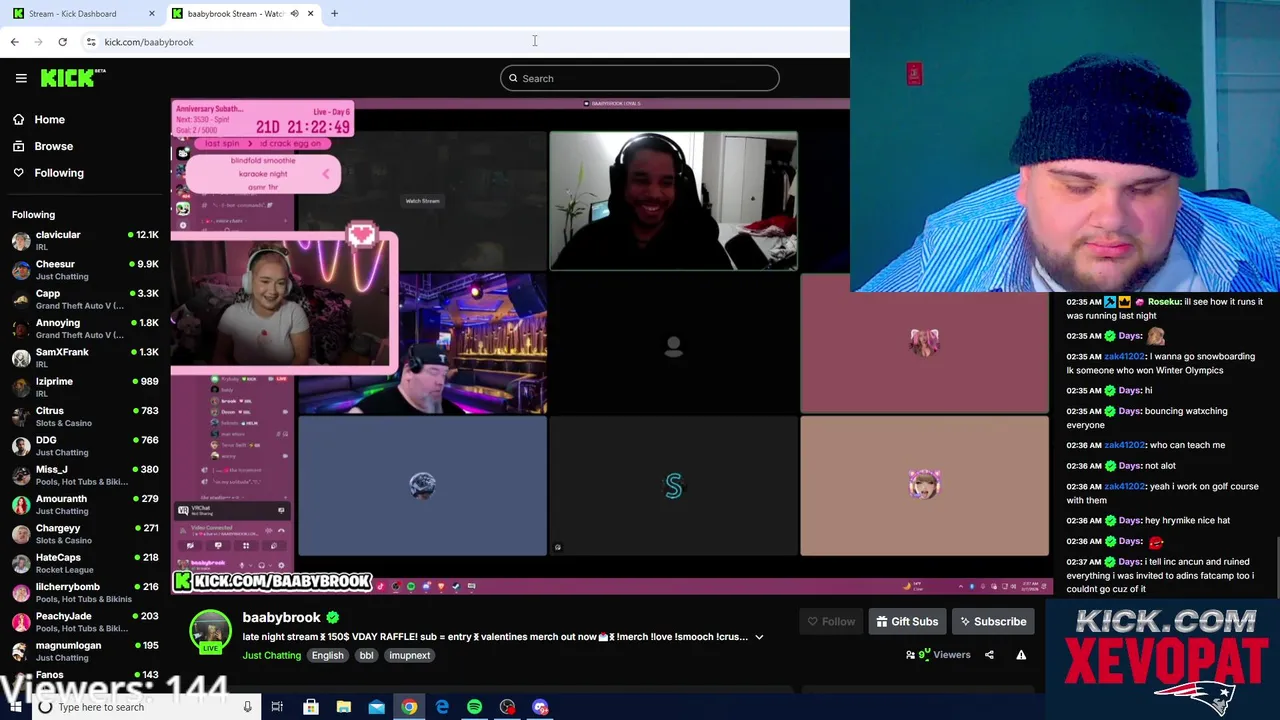Screen dimensions: 1280x720
Task: Click magnumlogan avatar in the sidebar
Action: point(21,651)
